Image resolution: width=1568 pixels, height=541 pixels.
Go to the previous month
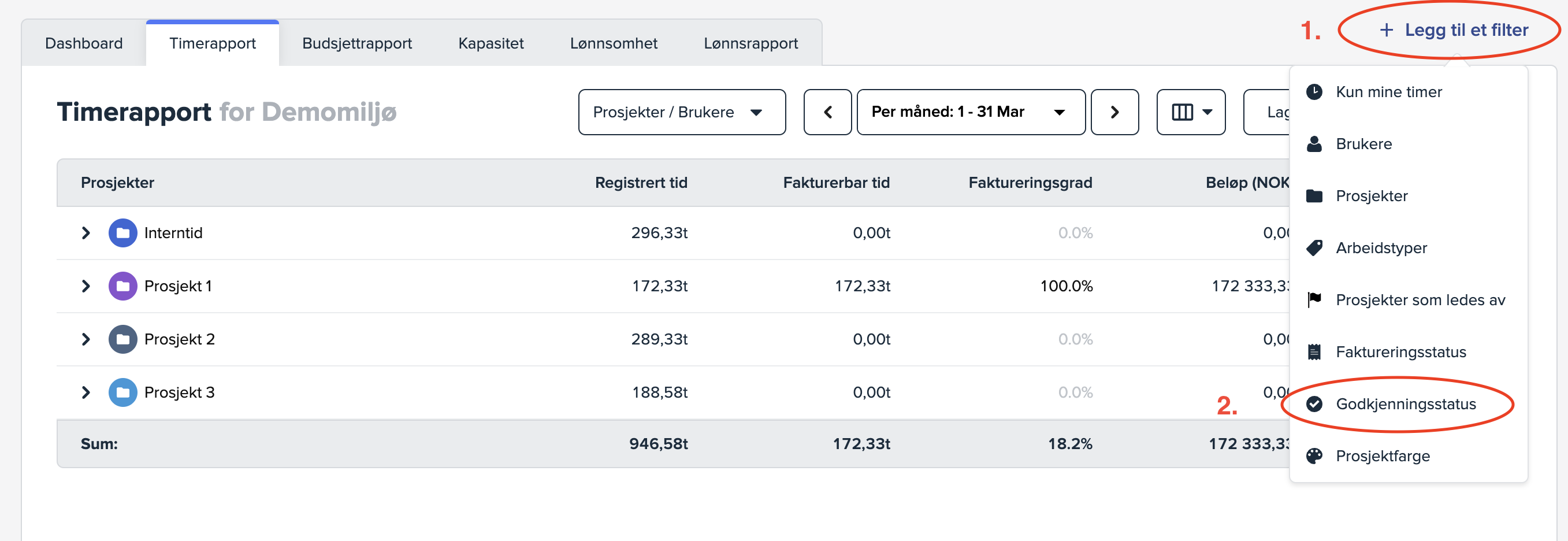(x=827, y=112)
